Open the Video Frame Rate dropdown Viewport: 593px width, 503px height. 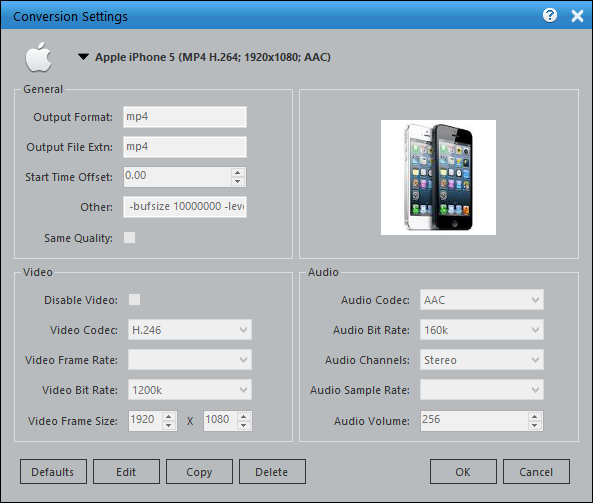(190, 360)
